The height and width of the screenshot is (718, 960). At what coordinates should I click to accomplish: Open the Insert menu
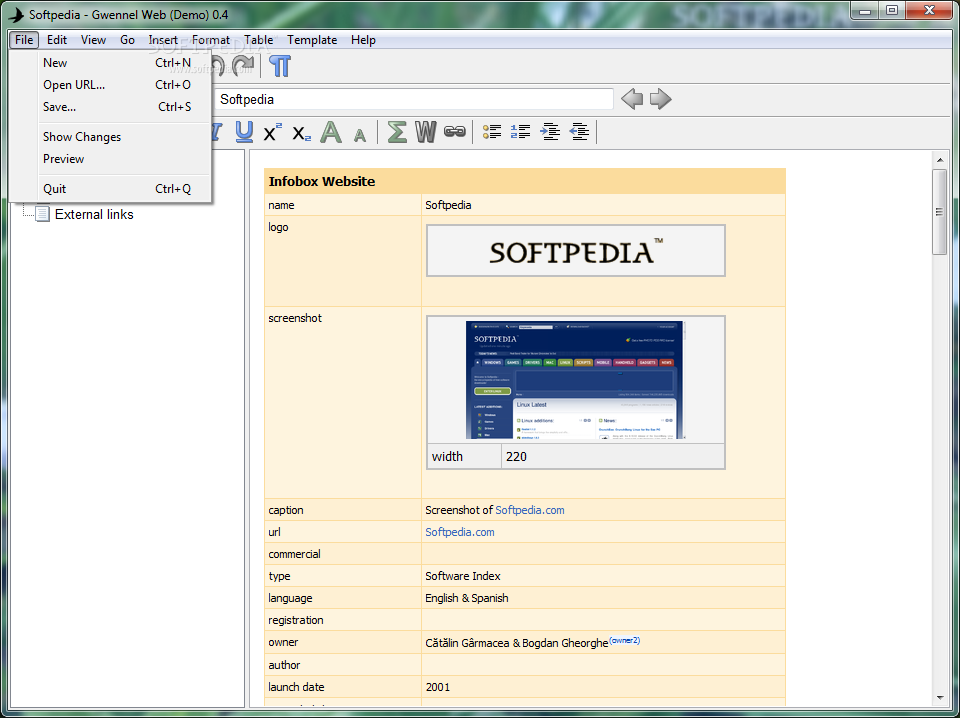click(x=163, y=40)
